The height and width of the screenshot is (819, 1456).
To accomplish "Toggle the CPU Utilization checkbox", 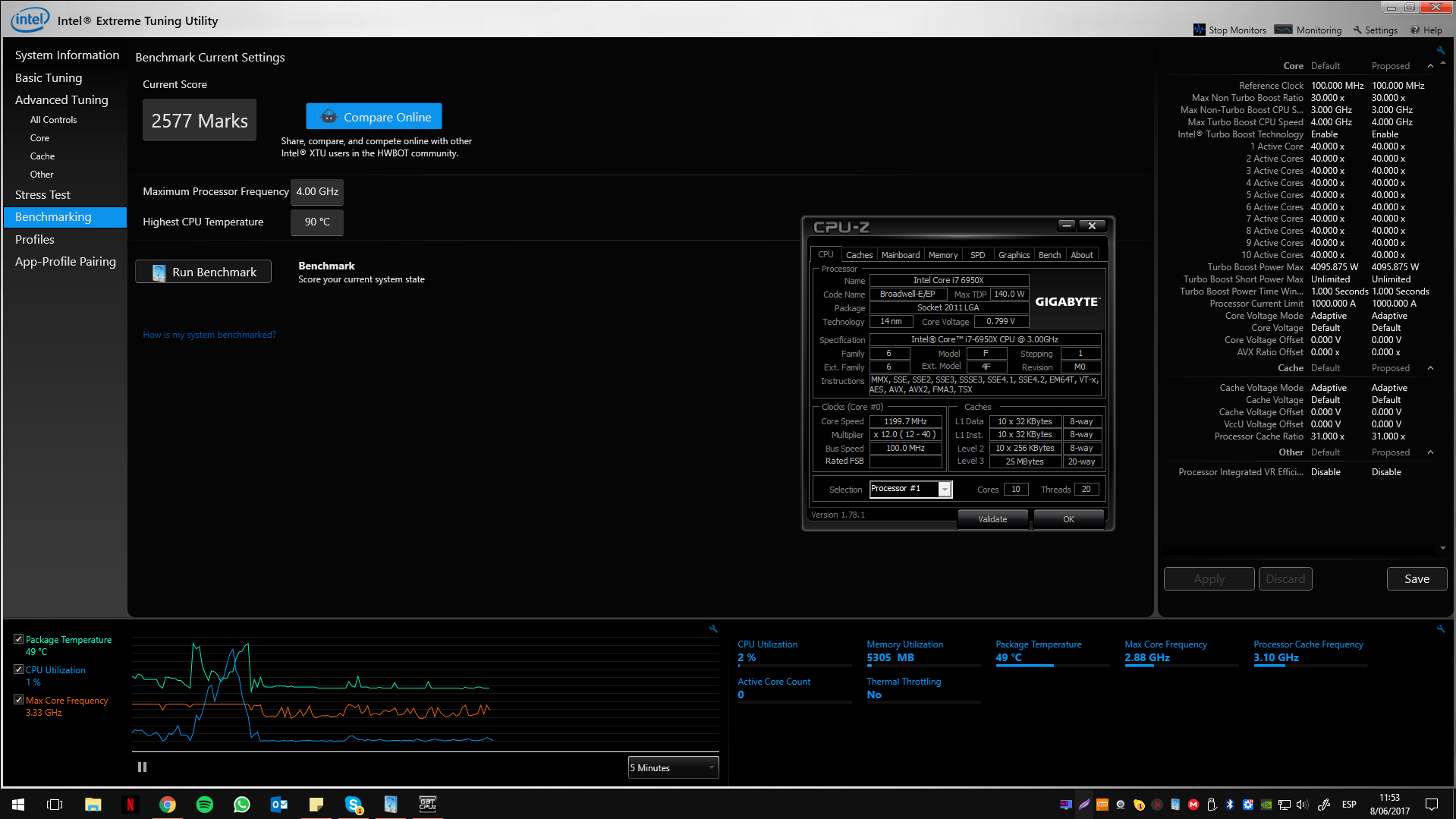I will [19, 669].
